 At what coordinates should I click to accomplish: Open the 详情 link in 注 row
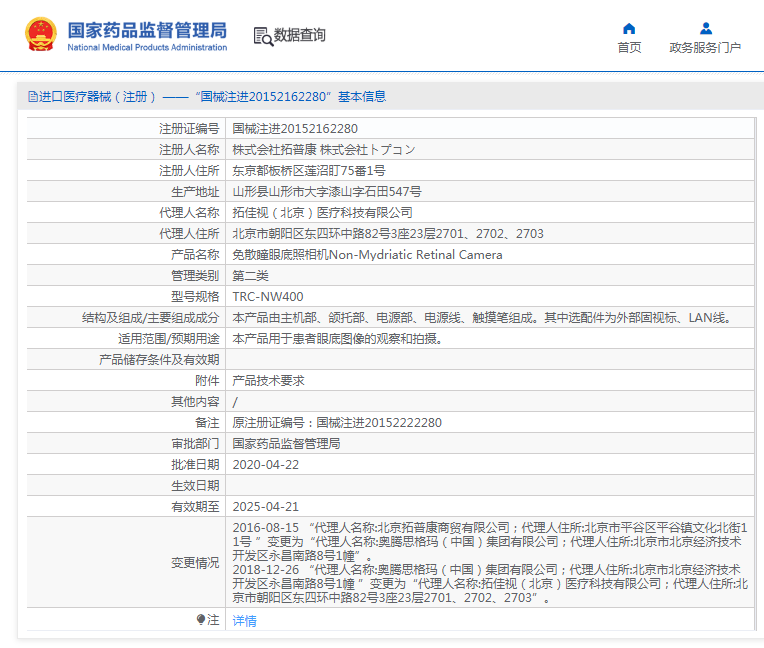[x=244, y=621]
